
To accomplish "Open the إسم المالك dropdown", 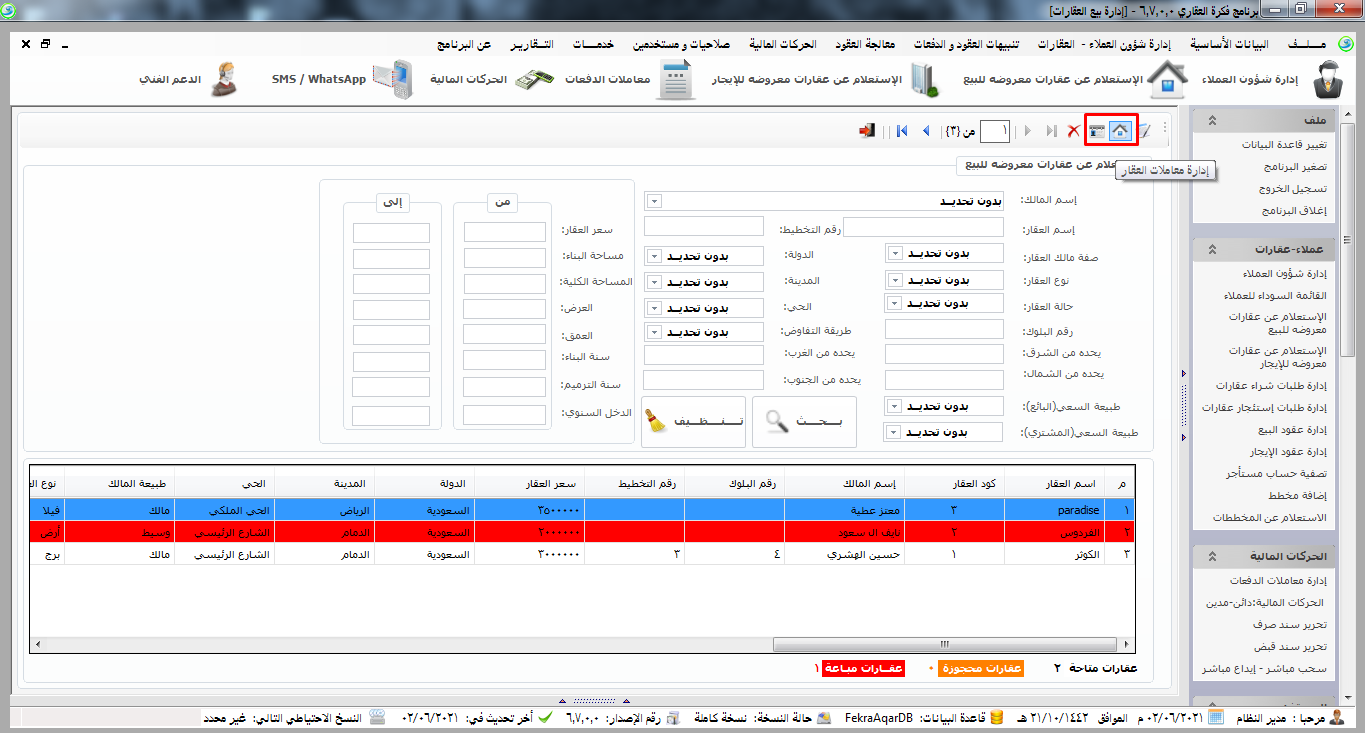I will coord(654,201).
